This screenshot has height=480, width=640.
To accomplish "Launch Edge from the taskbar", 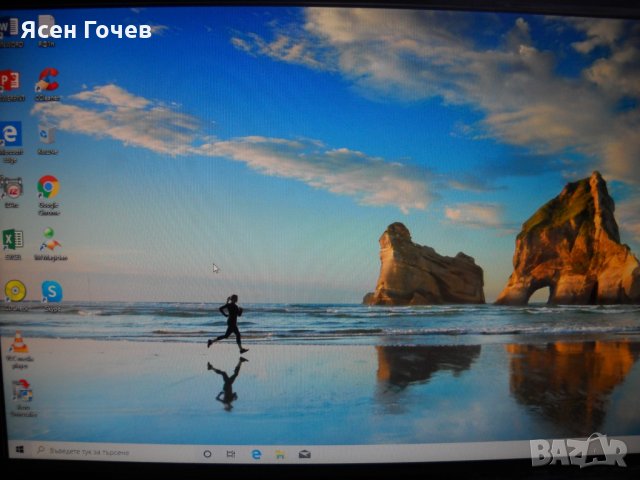I will (256, 453).
